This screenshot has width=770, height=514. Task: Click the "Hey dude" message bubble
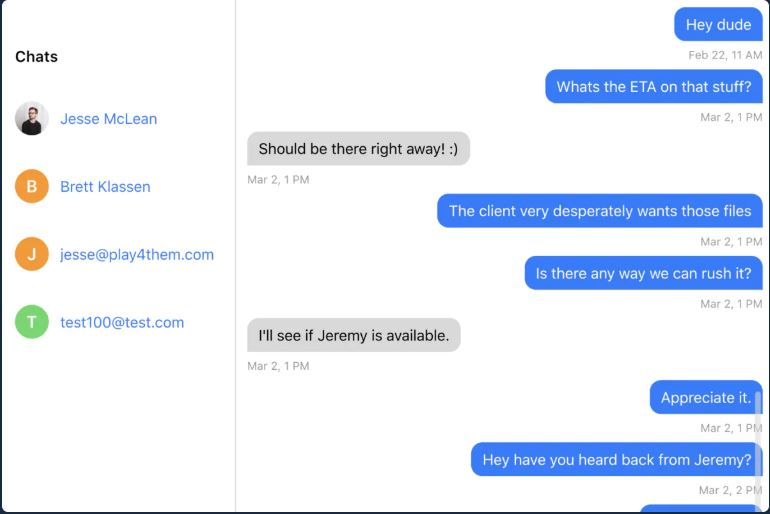pyautogui.click(x=718, y=25)
